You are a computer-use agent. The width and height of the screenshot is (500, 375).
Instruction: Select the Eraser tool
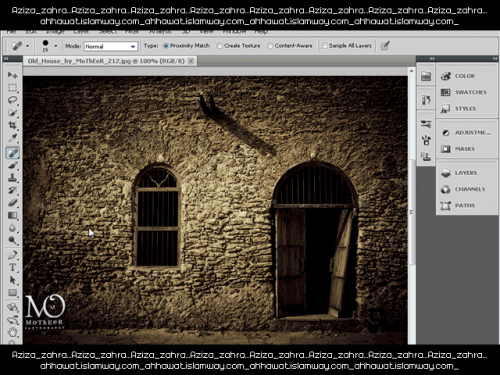pyautogui.click(x=13, y=203)
